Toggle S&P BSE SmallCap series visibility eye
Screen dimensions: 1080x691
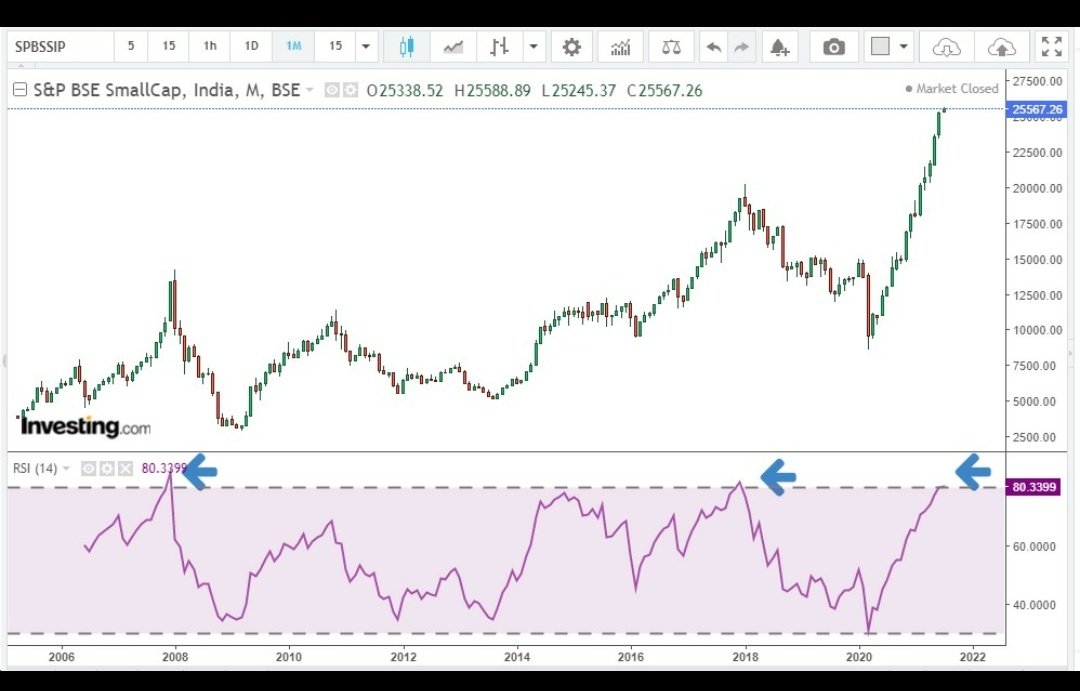point(332,90)
